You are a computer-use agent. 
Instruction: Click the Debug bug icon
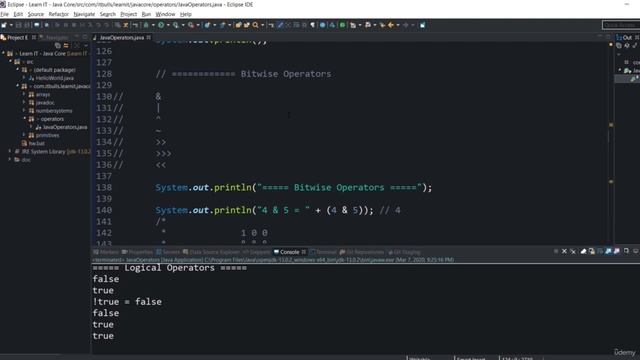[x=146, y=25]
